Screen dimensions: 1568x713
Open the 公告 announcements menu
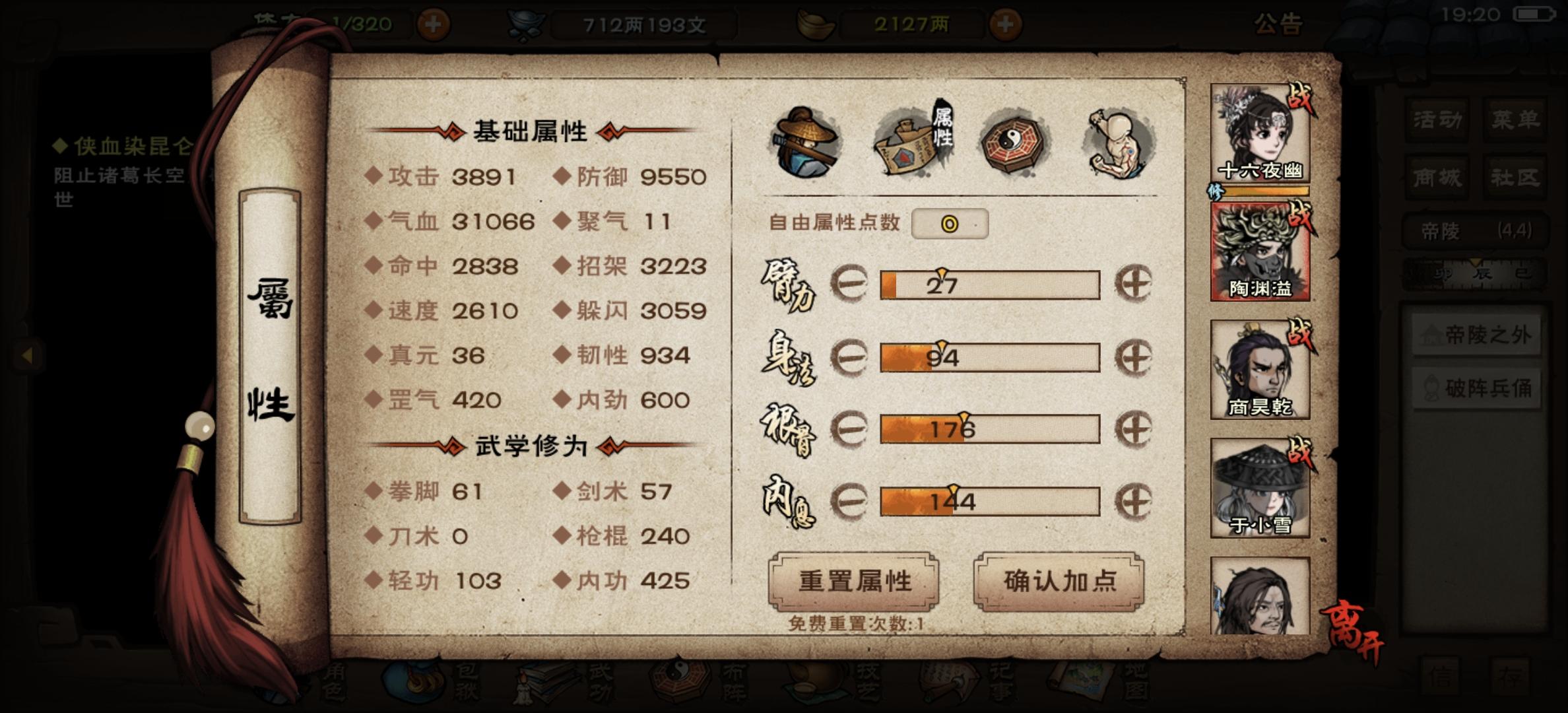click(1278, 24)
